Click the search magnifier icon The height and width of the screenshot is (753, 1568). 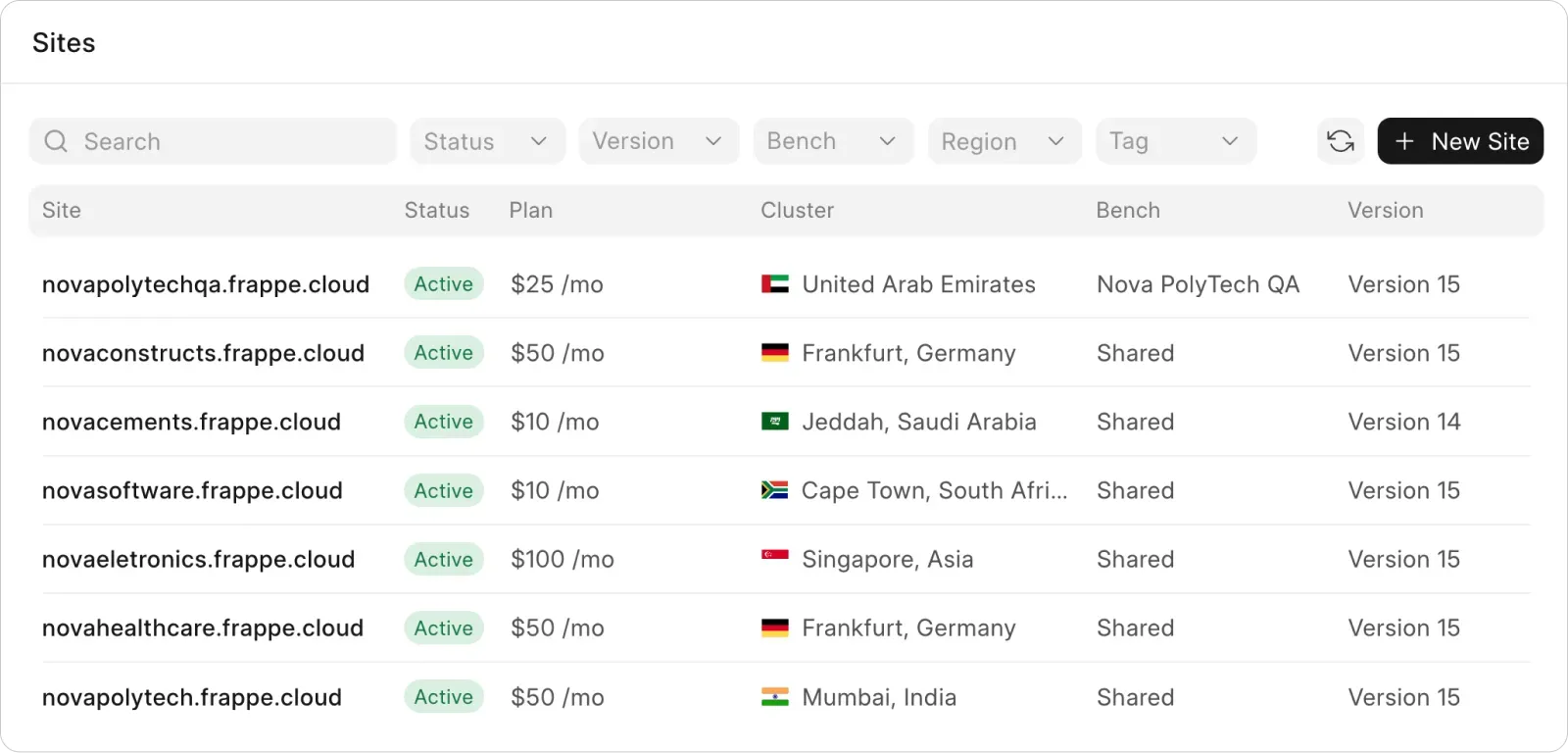point(57,141)
